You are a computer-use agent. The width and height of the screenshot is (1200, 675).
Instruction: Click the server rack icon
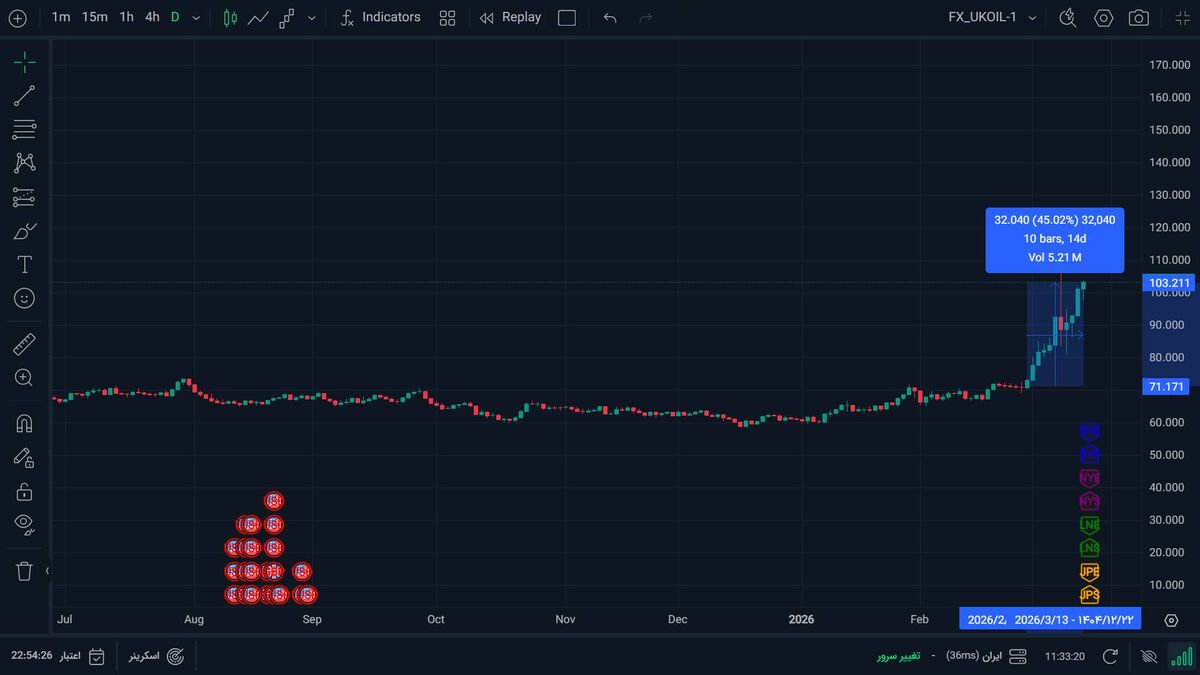tap(1018, 656)
